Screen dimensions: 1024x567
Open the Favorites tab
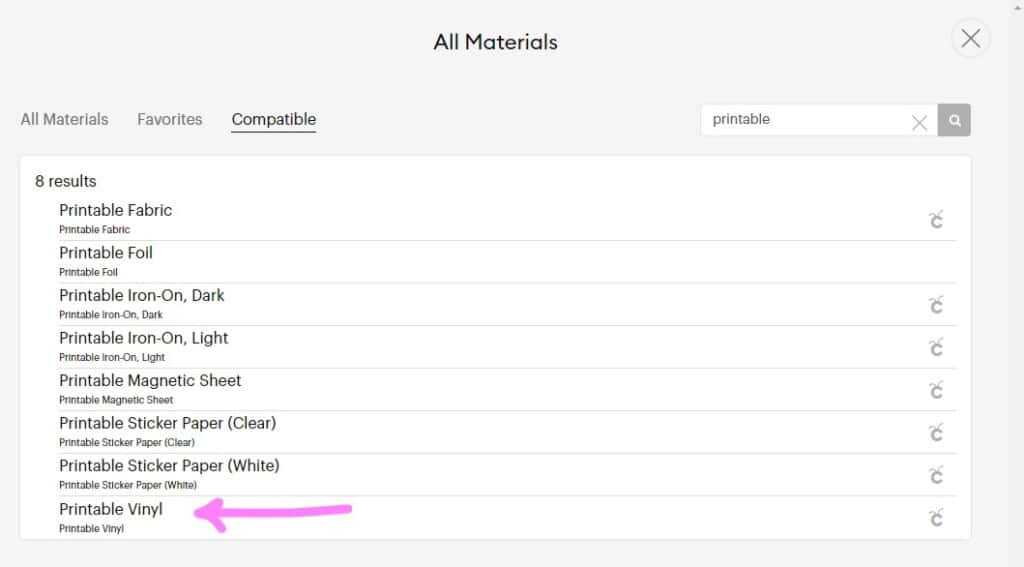(x=170, y=120)
